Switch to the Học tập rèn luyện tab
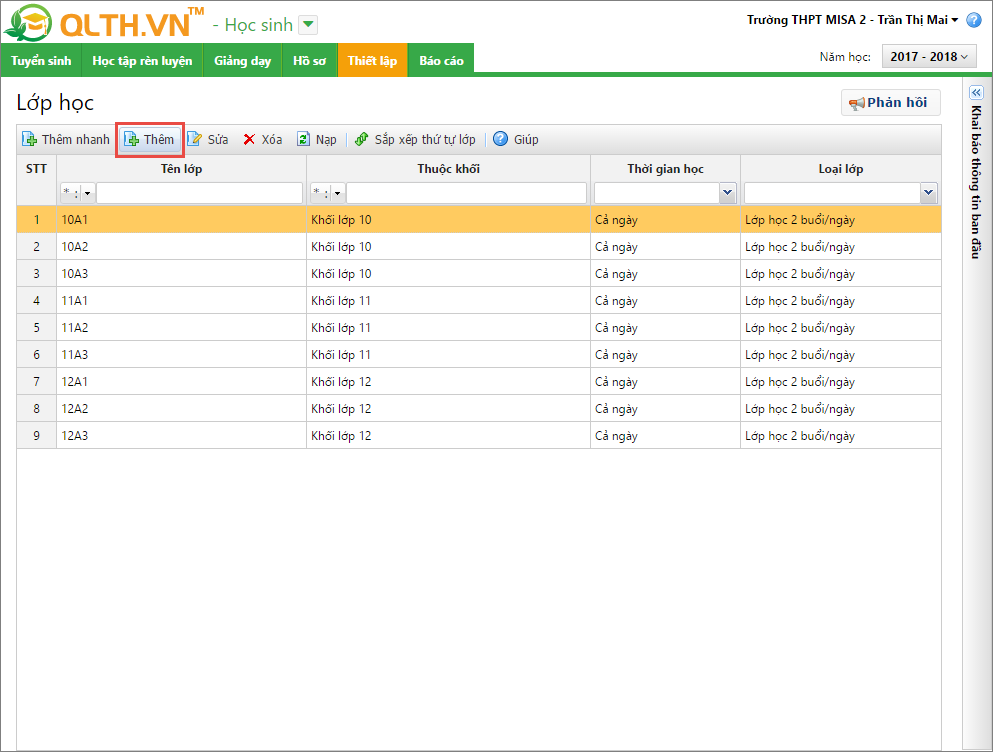The width and height of the screenshot is (993, 752). click(142, 61)
